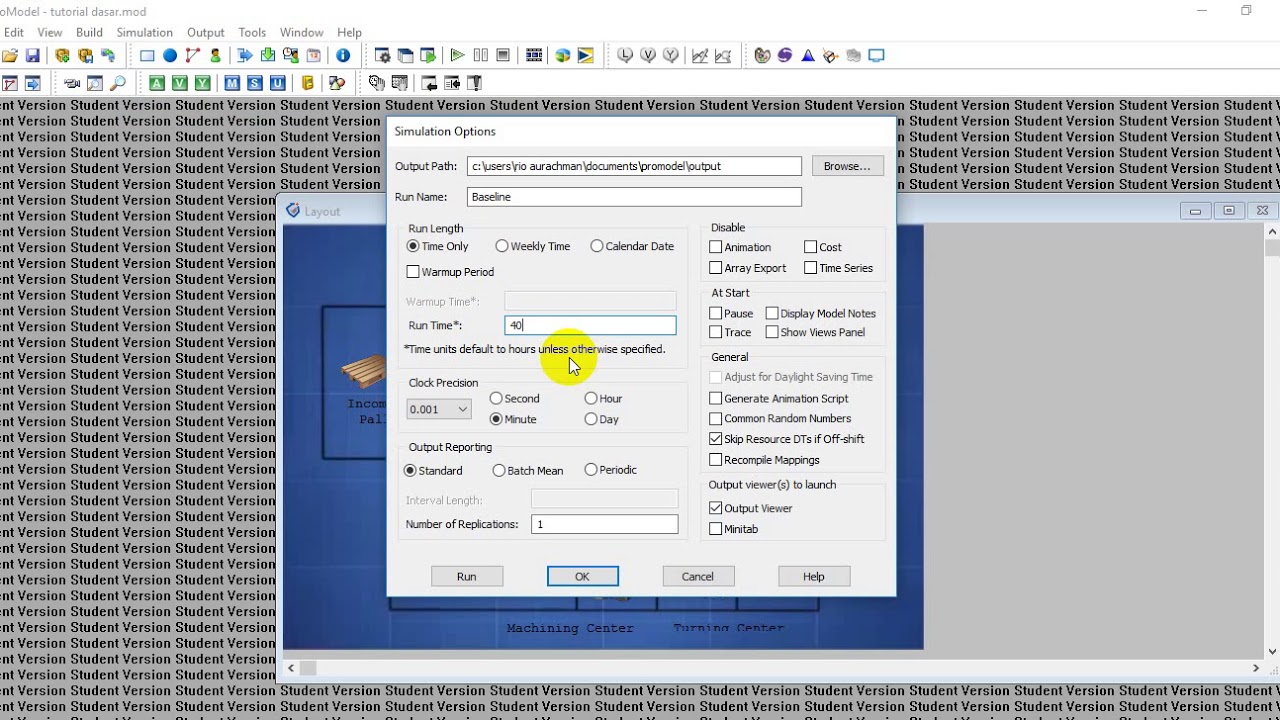
Task: Open the Window menu
Action: click(x=301, y=33)
